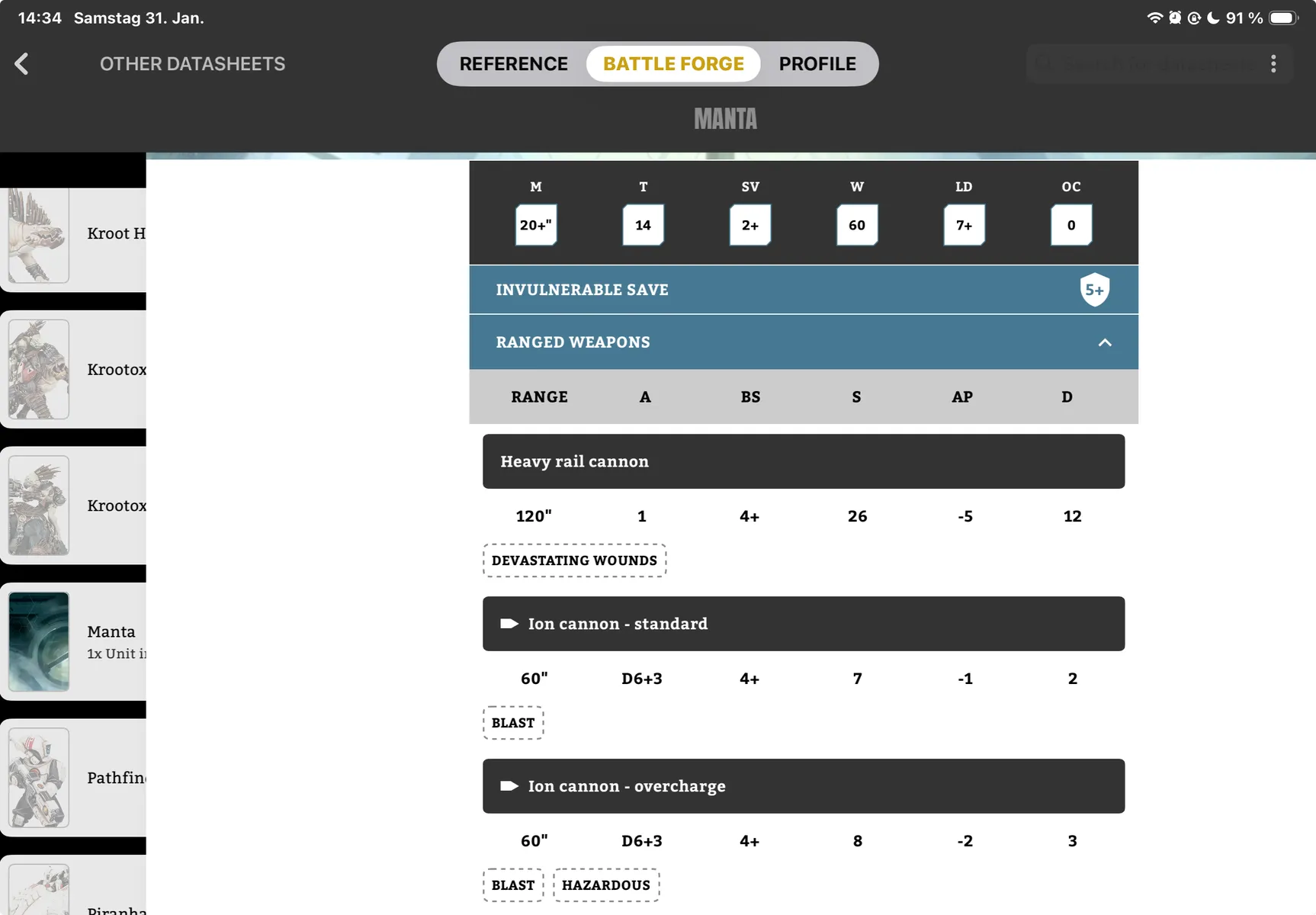Image resolution: width=1316 pixels, height=915 pixels.
Task: Tap the Hazardous keyword tag
Action: (x=605, y=885)
